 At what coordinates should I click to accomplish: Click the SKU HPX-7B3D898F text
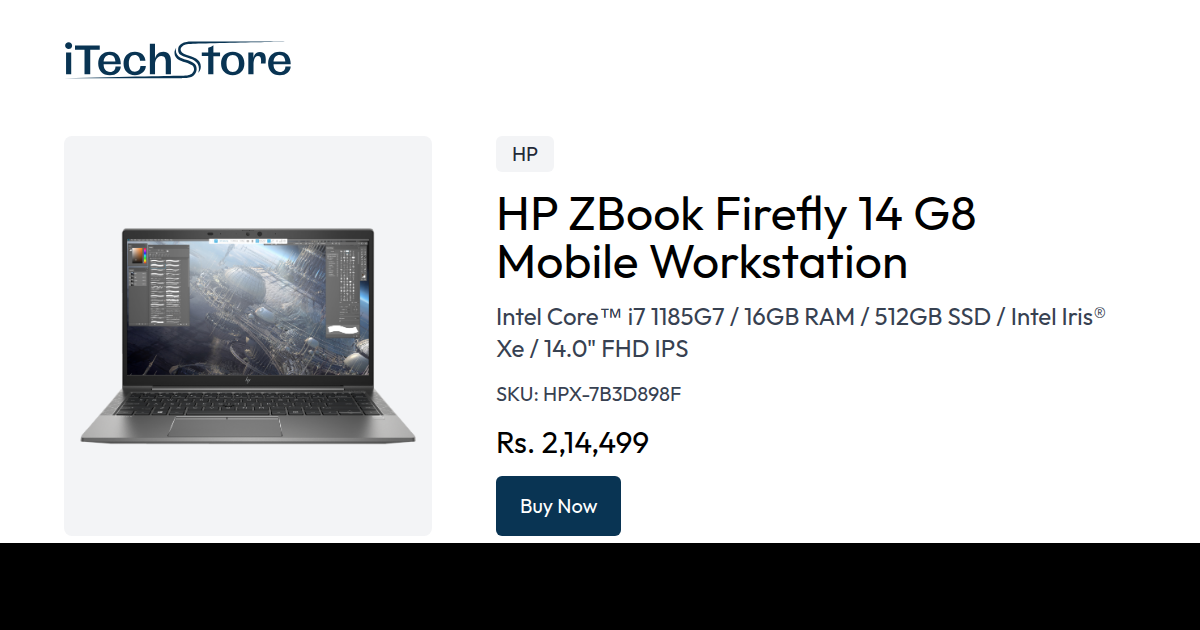coord(589,394)
